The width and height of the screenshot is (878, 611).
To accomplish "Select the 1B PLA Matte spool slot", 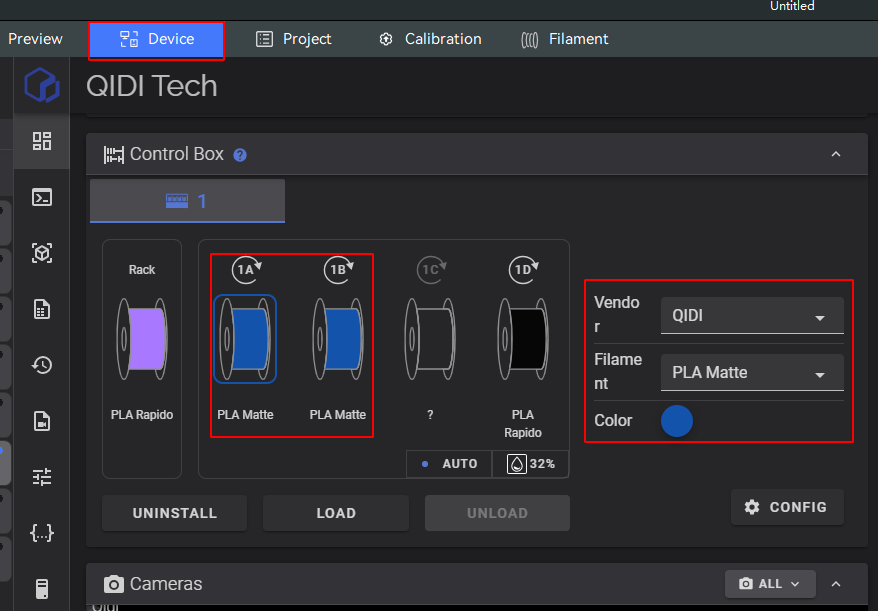I will [337, 339].
